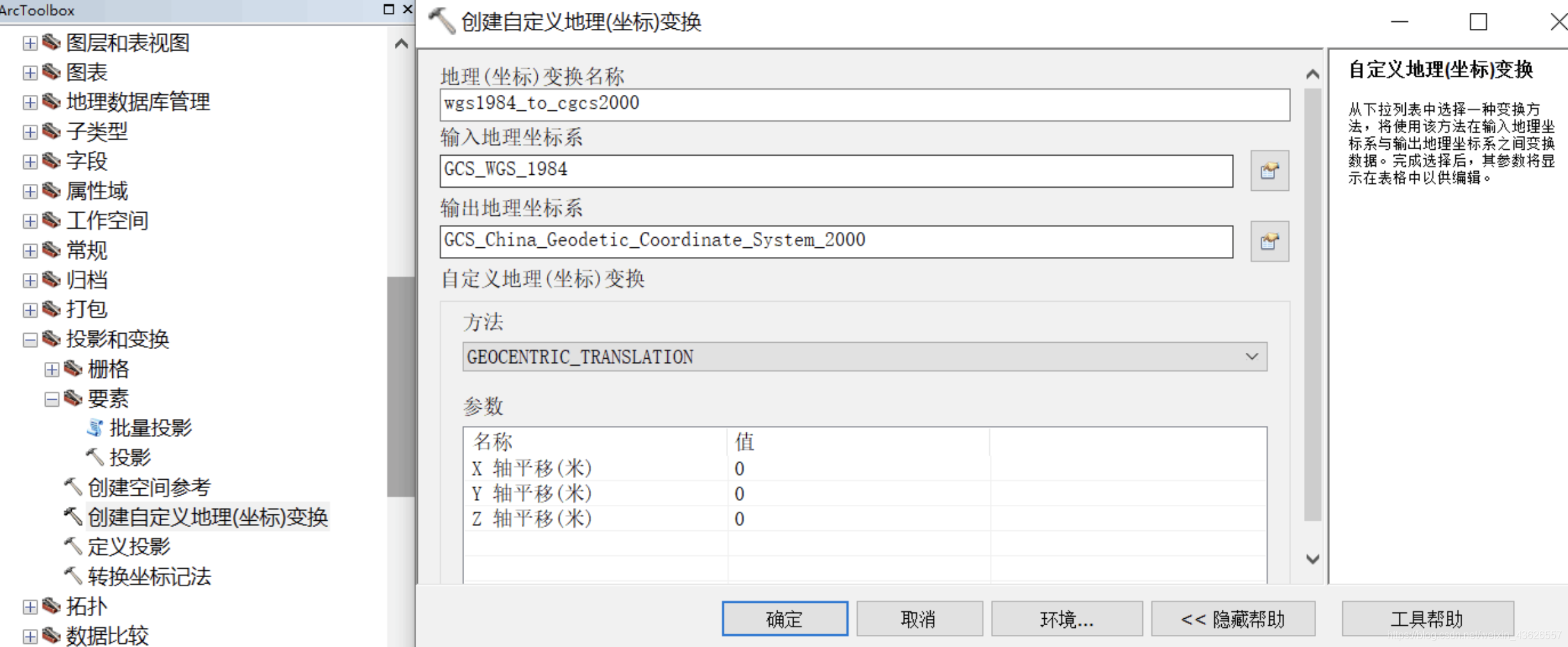This screenshot has width=1568, height=647.
Task: Click the 取消 button
Action: (x=919, y=619)
